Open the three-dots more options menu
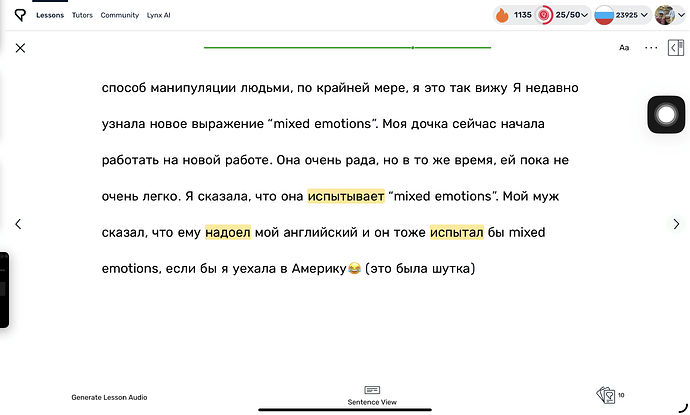Image resolution: width=690 pixels, height=415 pixels. [x=651, y=47]
